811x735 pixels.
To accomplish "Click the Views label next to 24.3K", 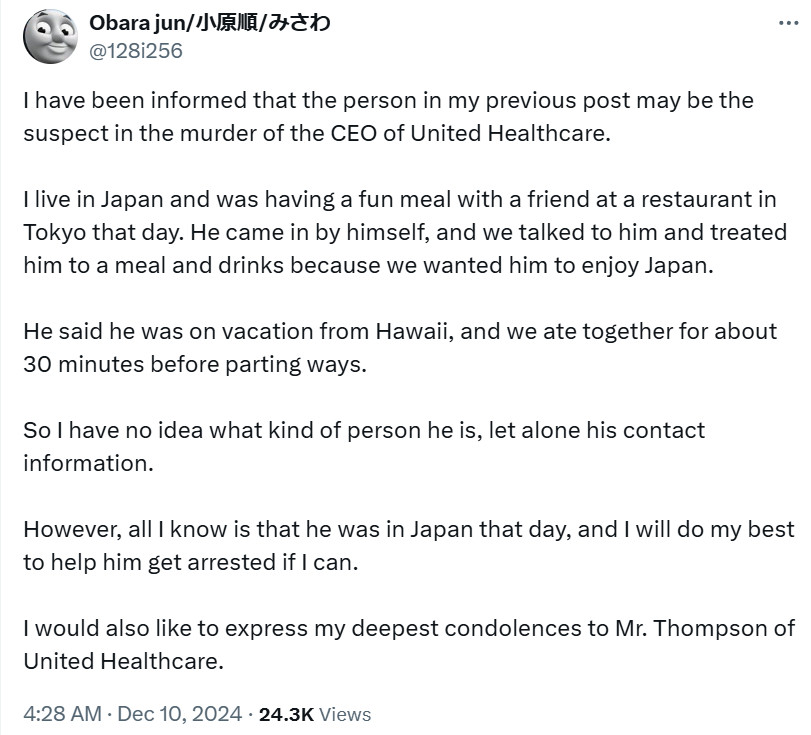I will click(x=344, y=714).
